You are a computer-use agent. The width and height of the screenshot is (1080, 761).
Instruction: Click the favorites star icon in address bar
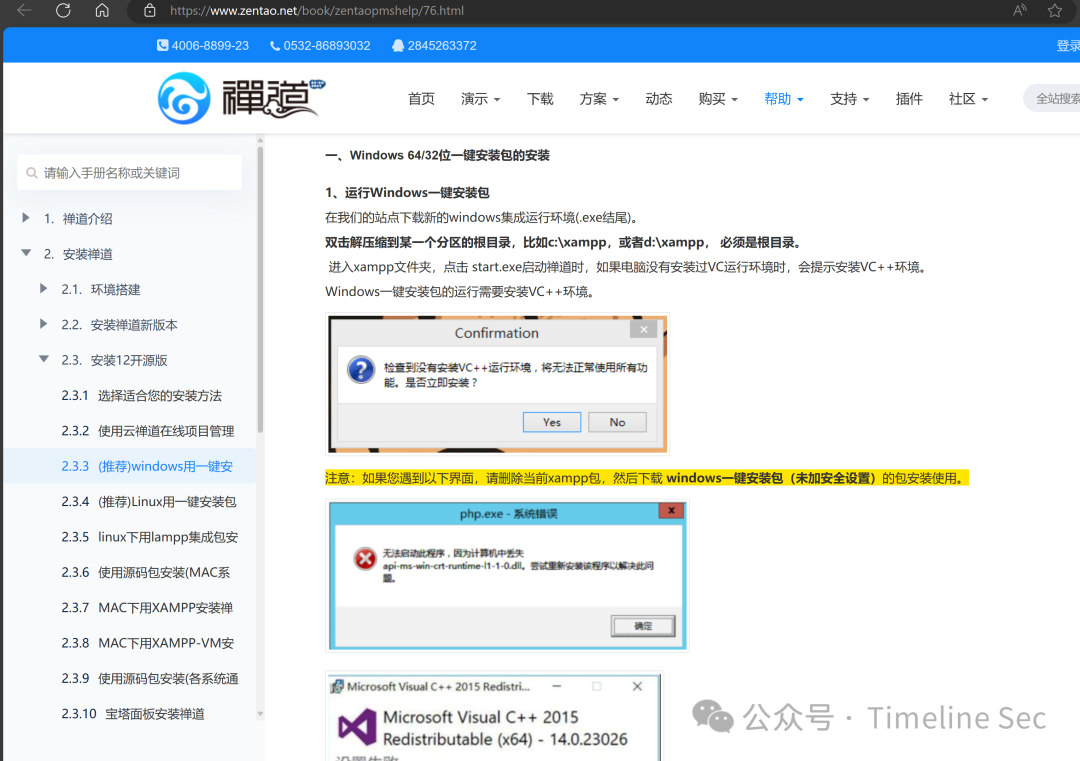(x=1054, y=11)
